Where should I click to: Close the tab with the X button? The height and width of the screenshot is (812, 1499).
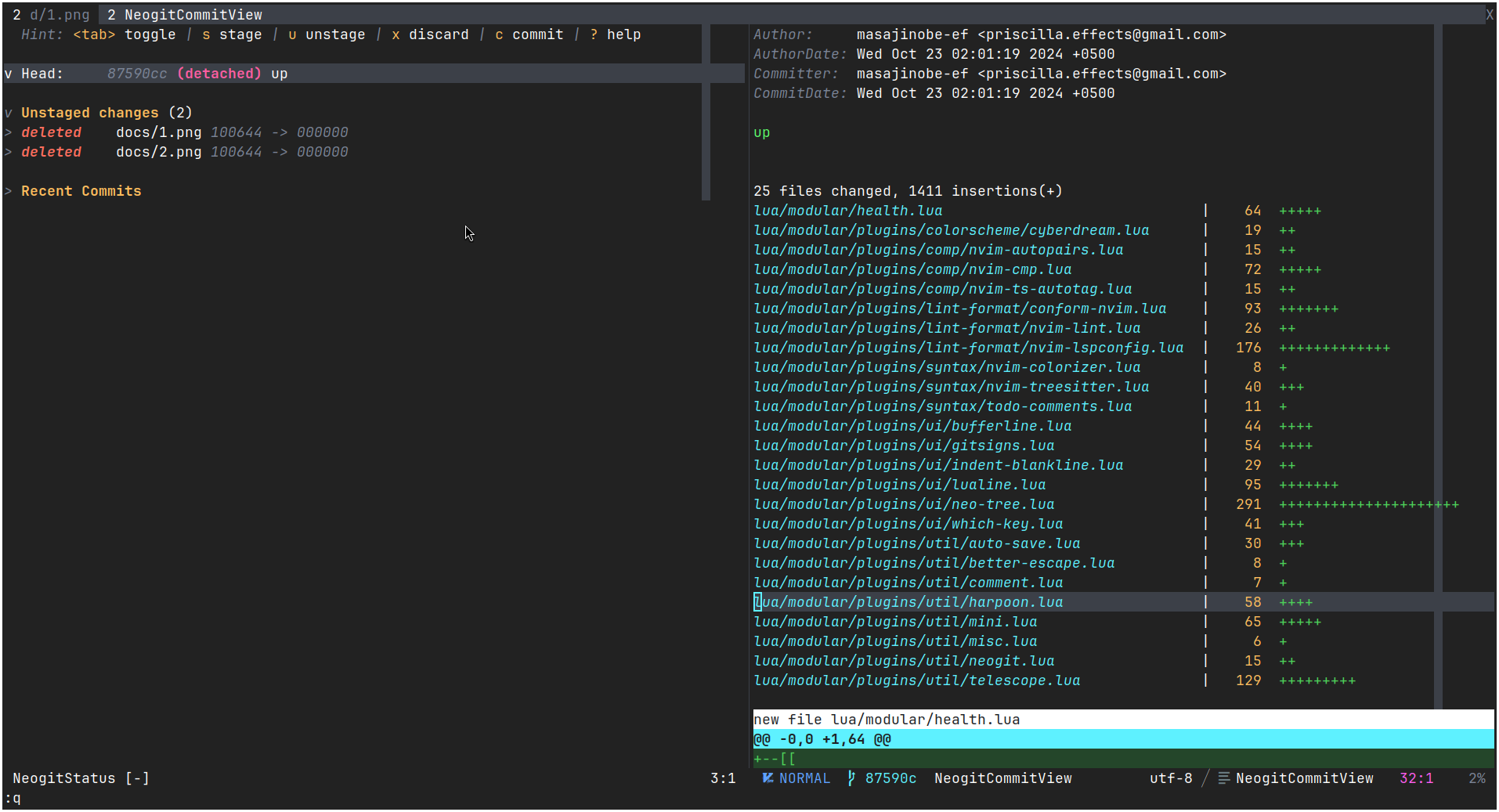coord(1489,15)
